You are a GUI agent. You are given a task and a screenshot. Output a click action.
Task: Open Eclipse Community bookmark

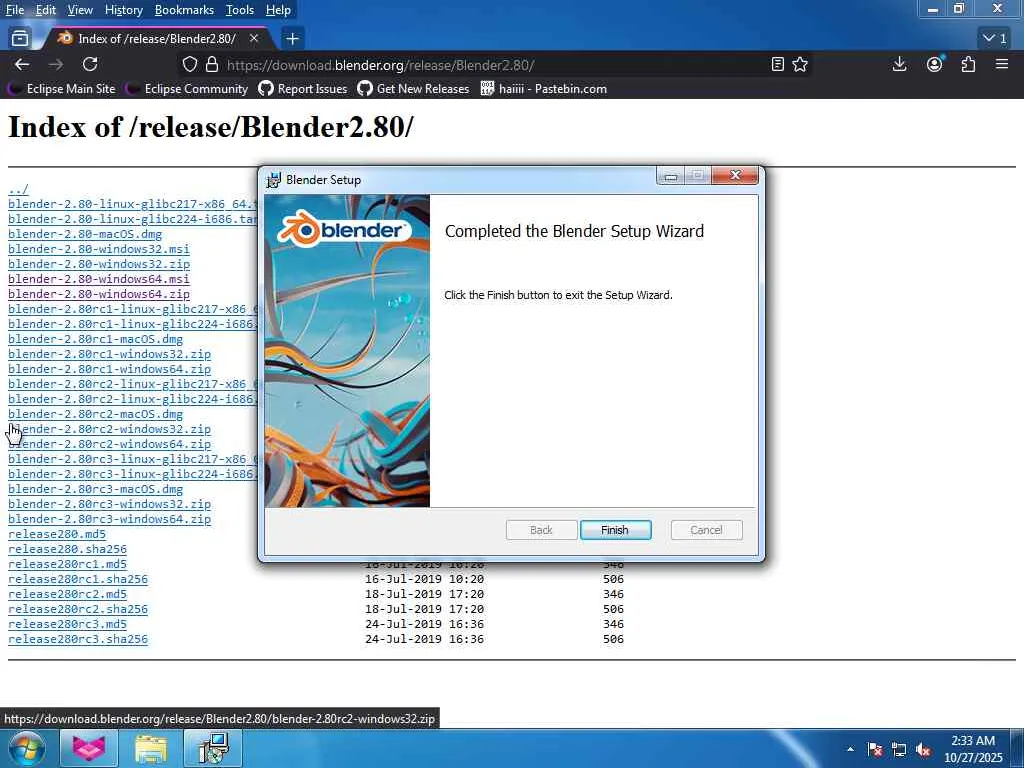pyautogui.click(x=187, y=89)
